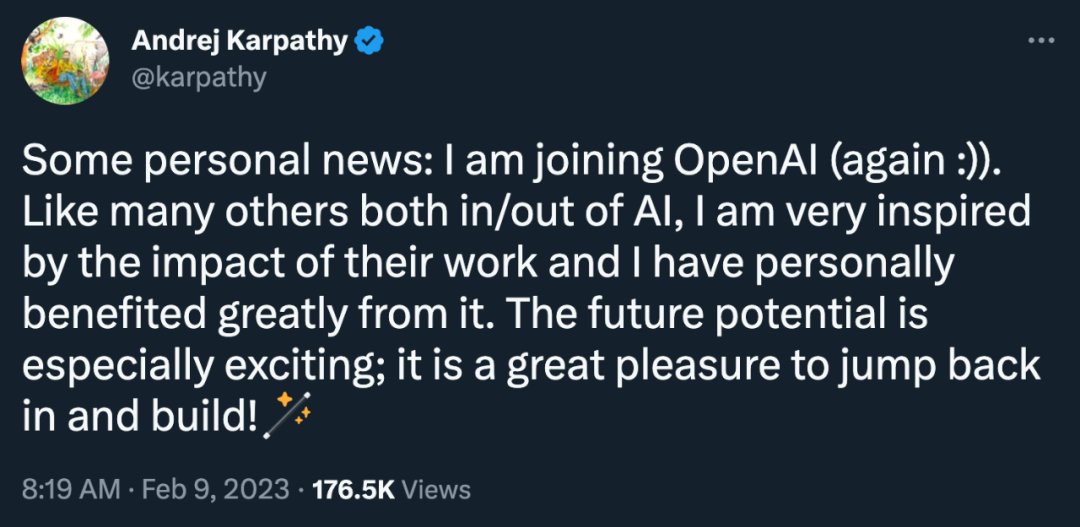Click the 8:19 AM timestamp

[72, 490]
